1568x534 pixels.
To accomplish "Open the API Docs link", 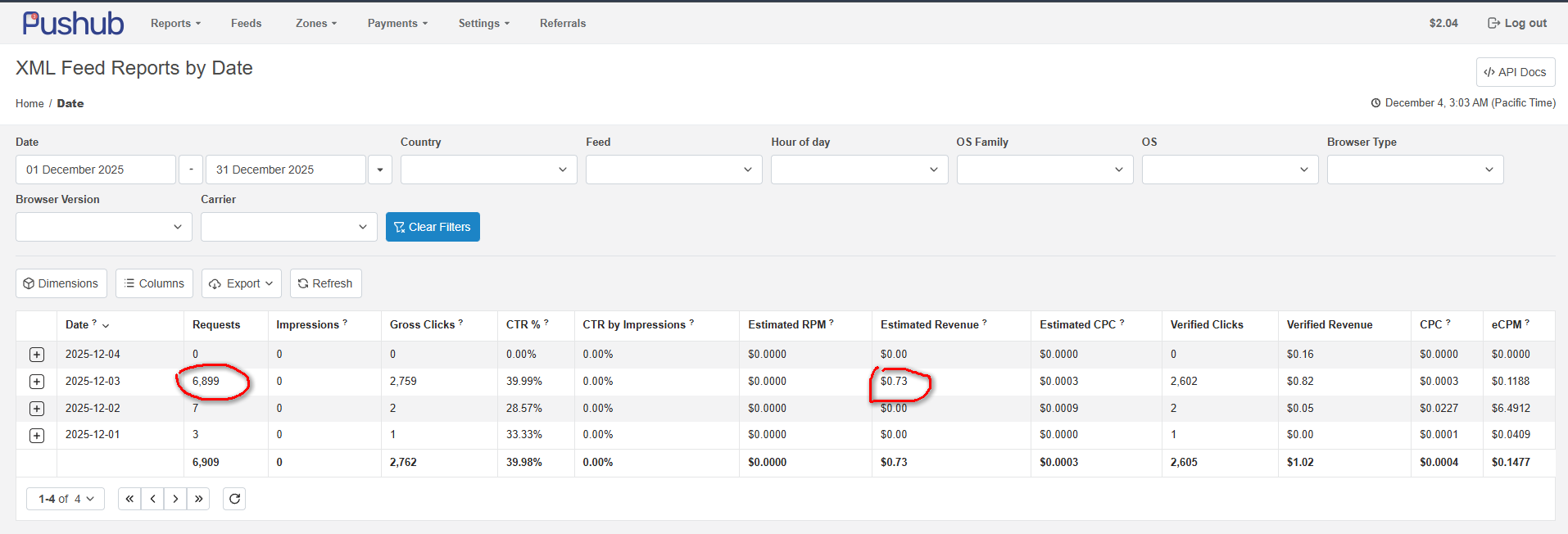I will click(x=1515, y=72).
